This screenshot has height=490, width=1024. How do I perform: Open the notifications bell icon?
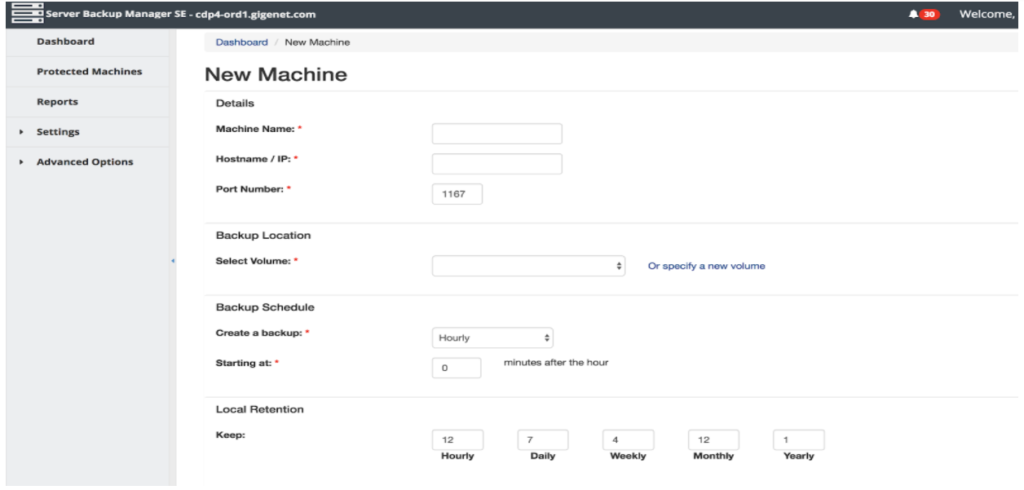913,14
